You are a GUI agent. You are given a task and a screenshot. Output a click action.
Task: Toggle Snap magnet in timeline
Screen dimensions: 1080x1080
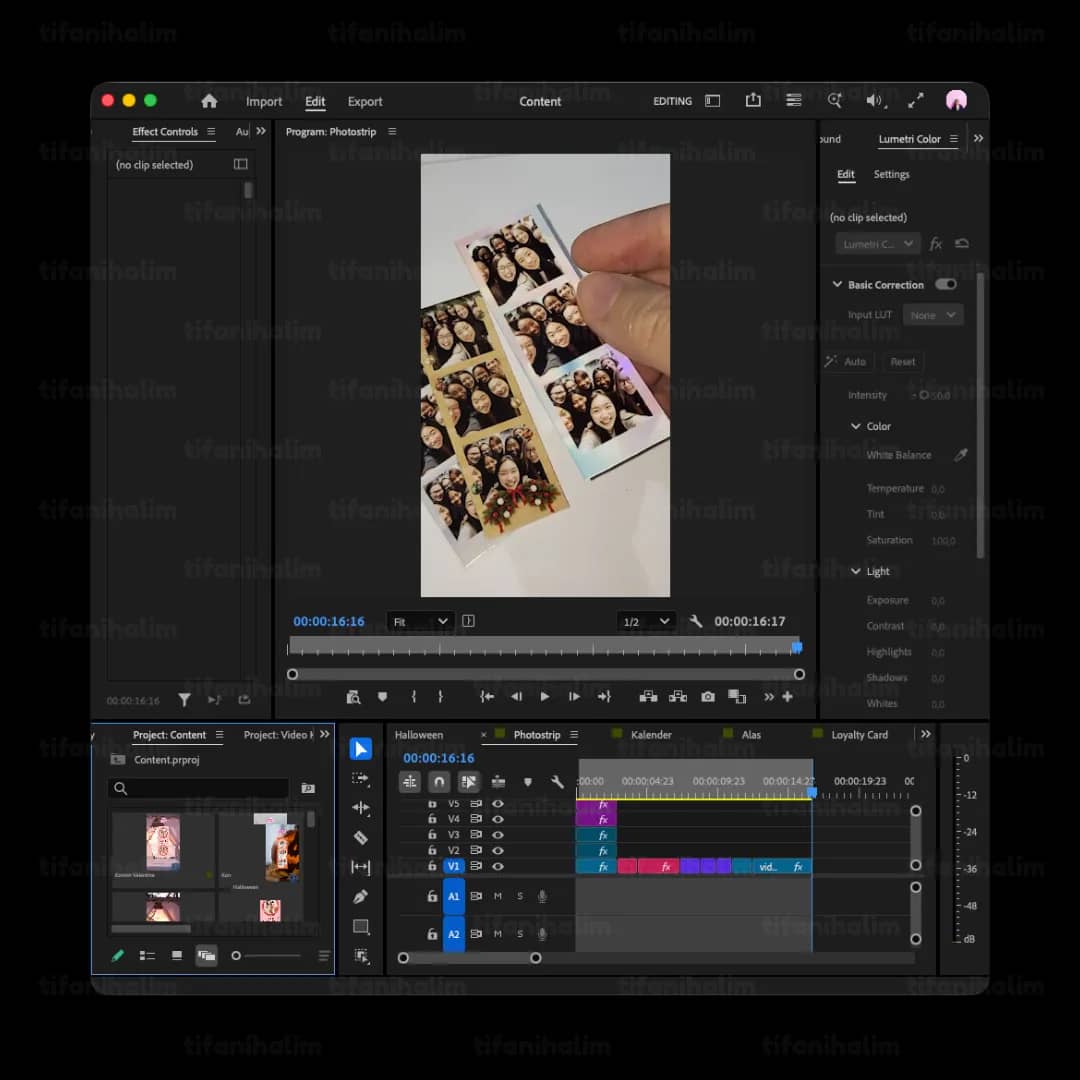click(x=439, y=782)
